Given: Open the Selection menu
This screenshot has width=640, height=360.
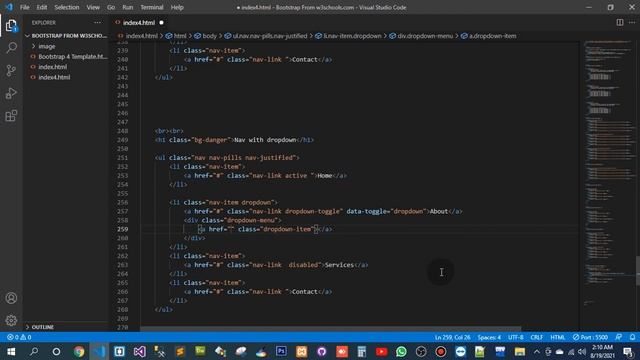Looking at the screenshot, I should pos(67,7).
